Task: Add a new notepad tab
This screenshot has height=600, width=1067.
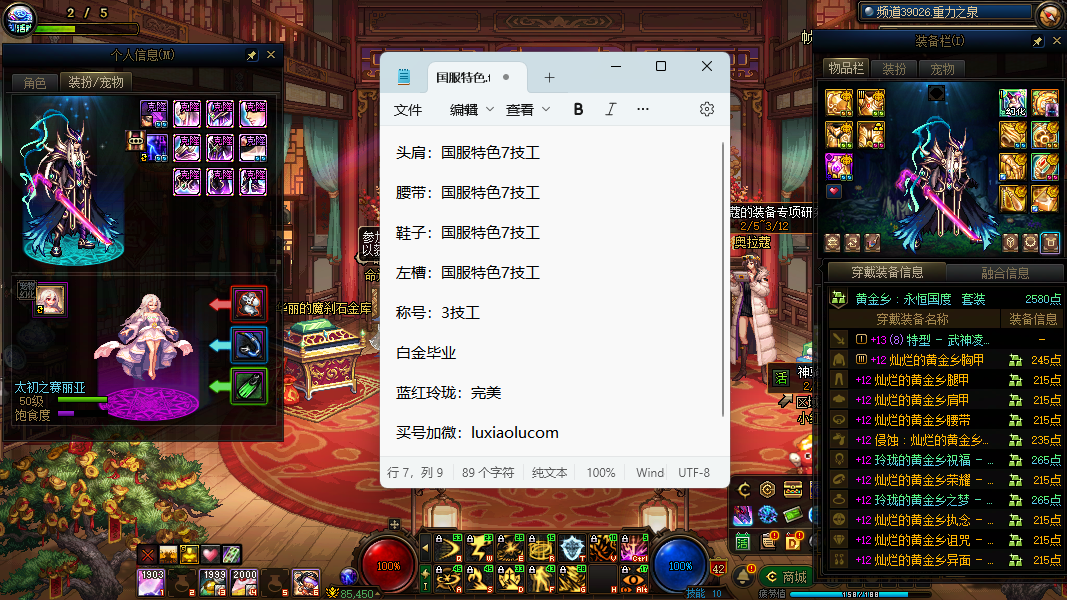Action: 549,77
